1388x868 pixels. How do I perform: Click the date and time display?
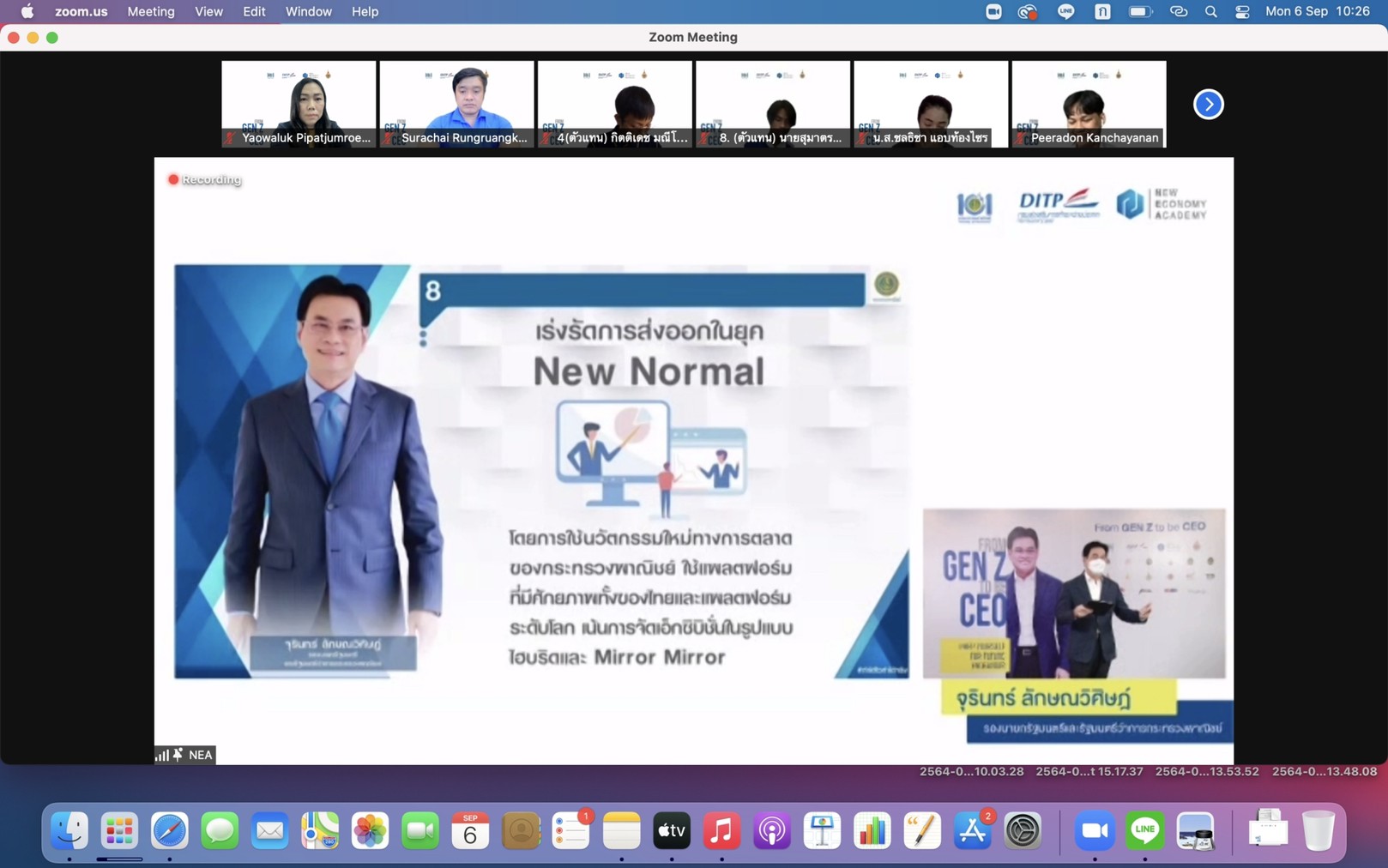1318,12
